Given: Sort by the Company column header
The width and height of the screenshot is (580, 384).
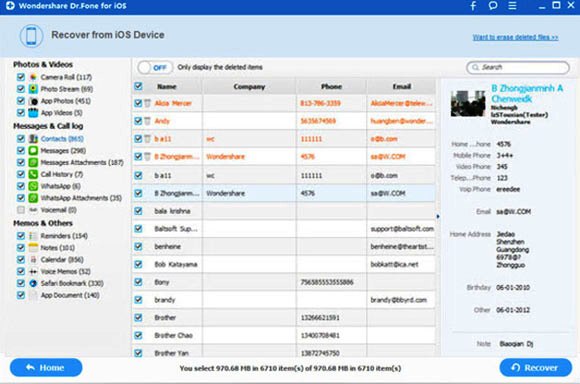Looking at the screenshot, I should [249, 87].
